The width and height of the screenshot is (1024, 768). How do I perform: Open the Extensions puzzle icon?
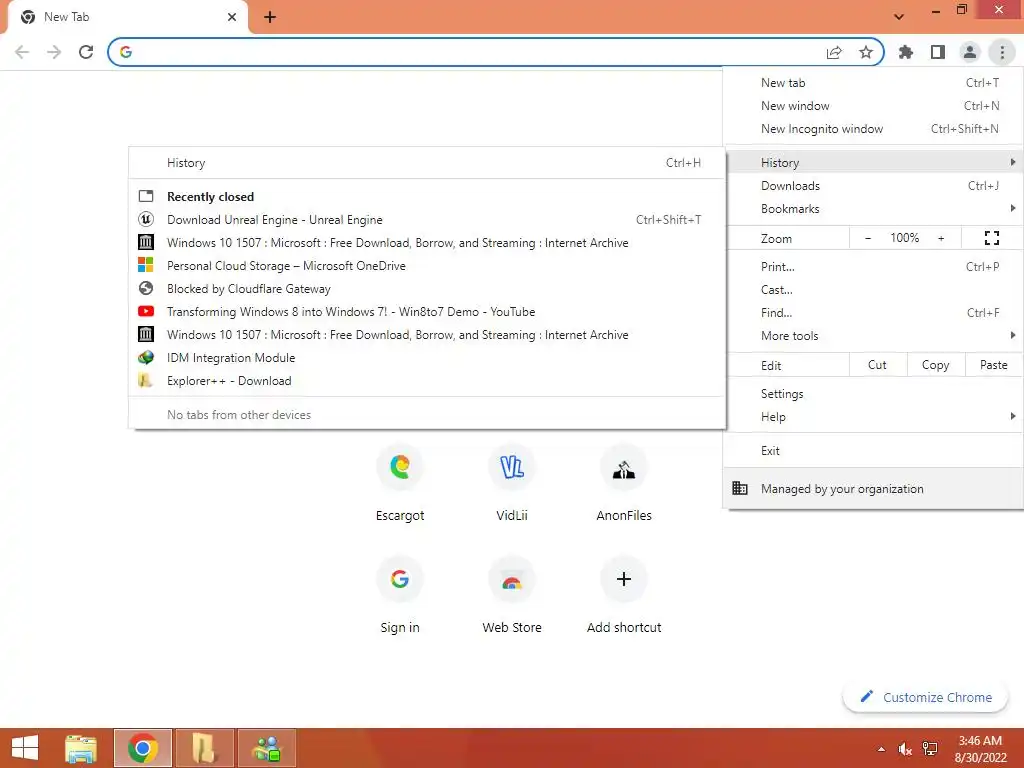coord(906,52)
